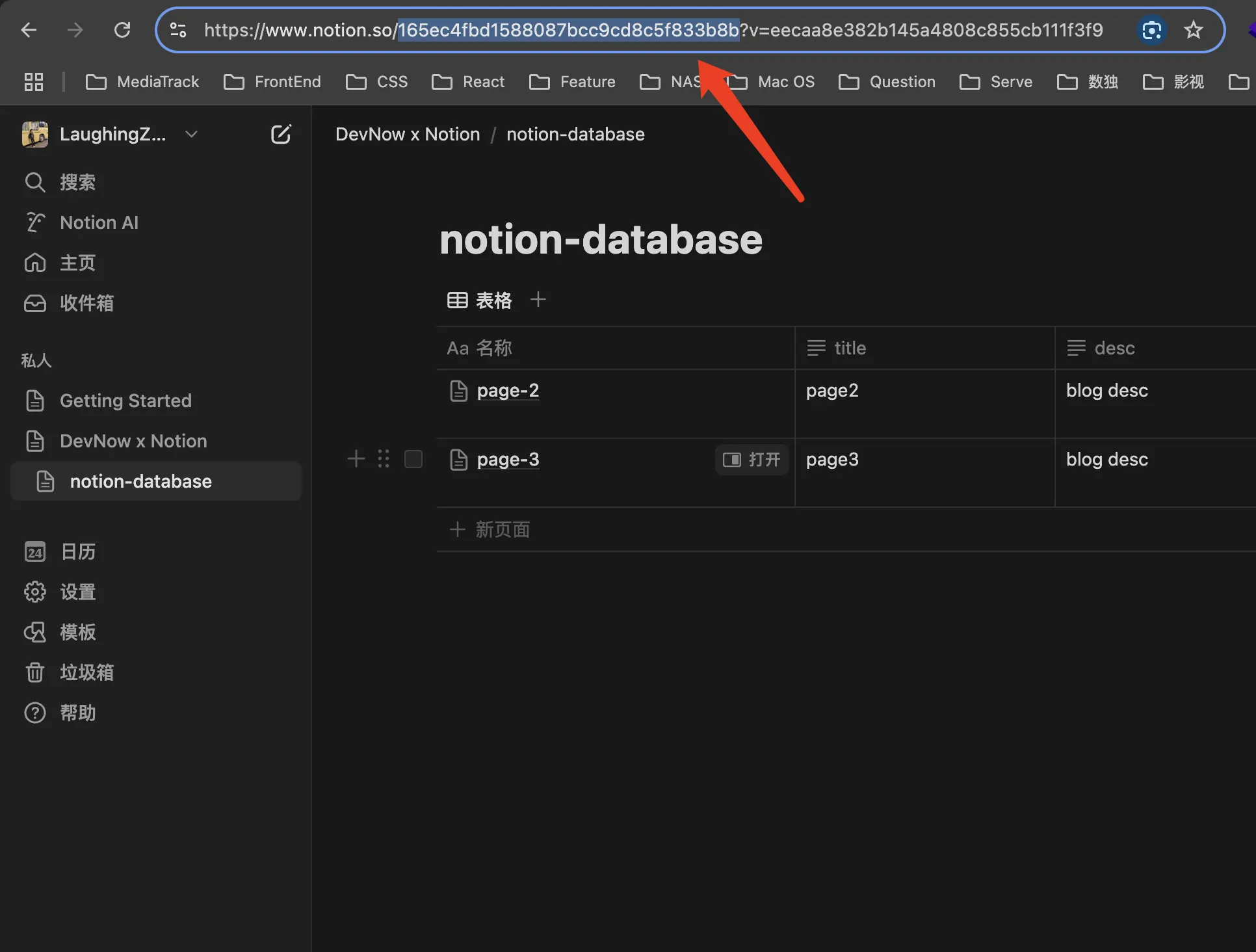Click the 打开 open button on page-3
The height and width of the screenshot is (952, 1256).
point(752,460)
